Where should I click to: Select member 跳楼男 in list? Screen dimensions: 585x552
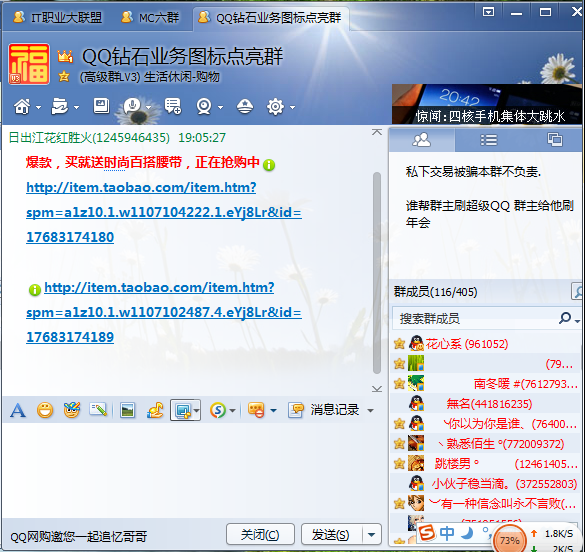(486, 464)
